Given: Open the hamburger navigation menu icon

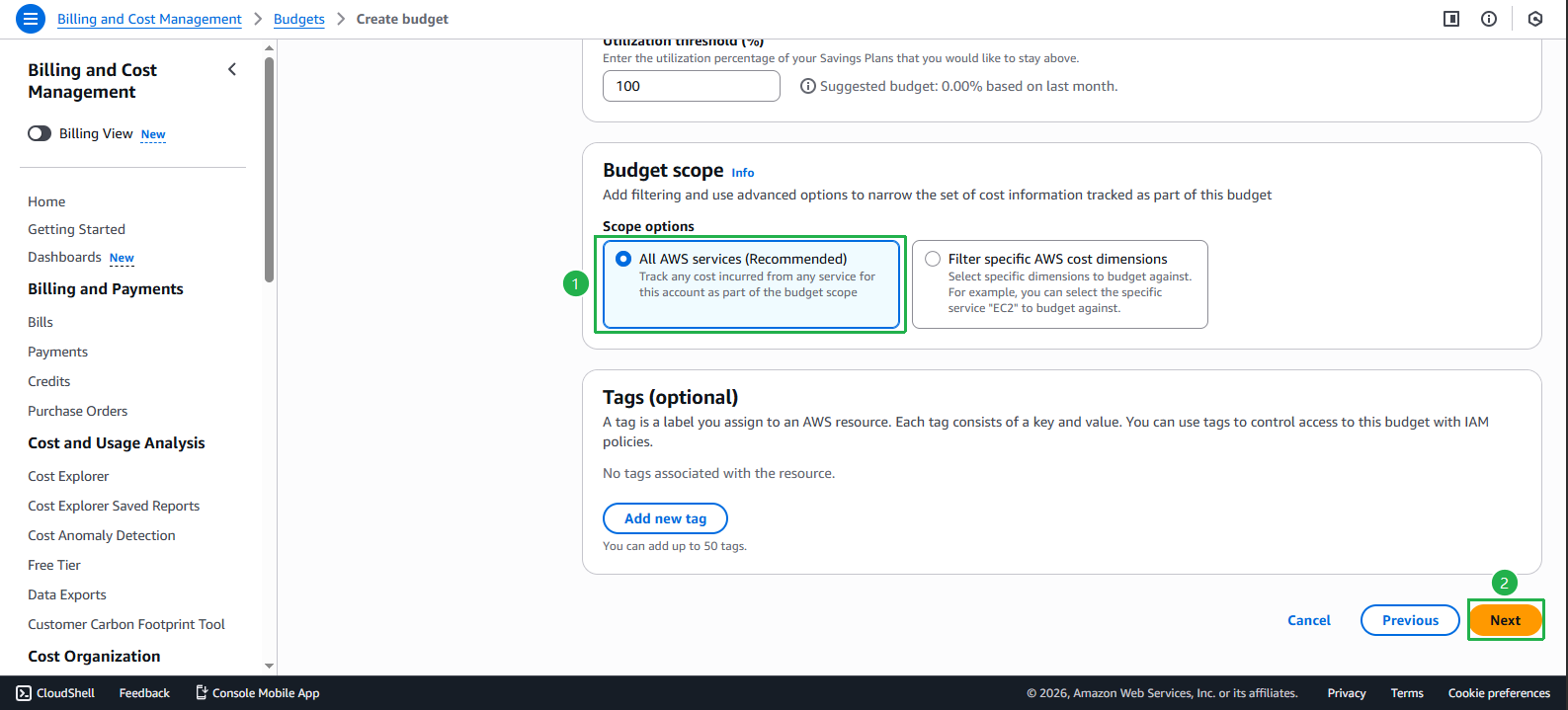Looking at the screenshot, I should pyautogui.click(x=31, y=19).
